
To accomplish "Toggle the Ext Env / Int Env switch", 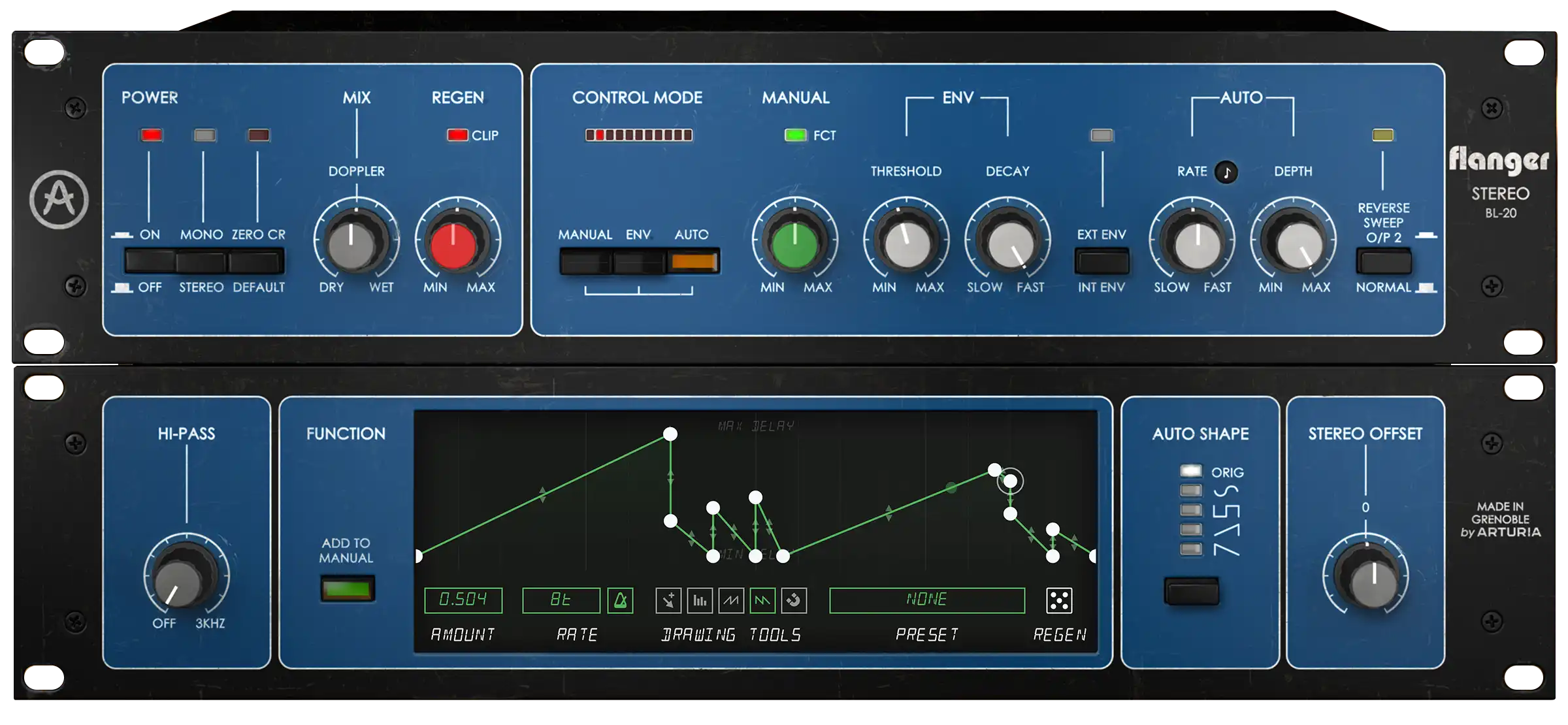I will point(1102,262).
